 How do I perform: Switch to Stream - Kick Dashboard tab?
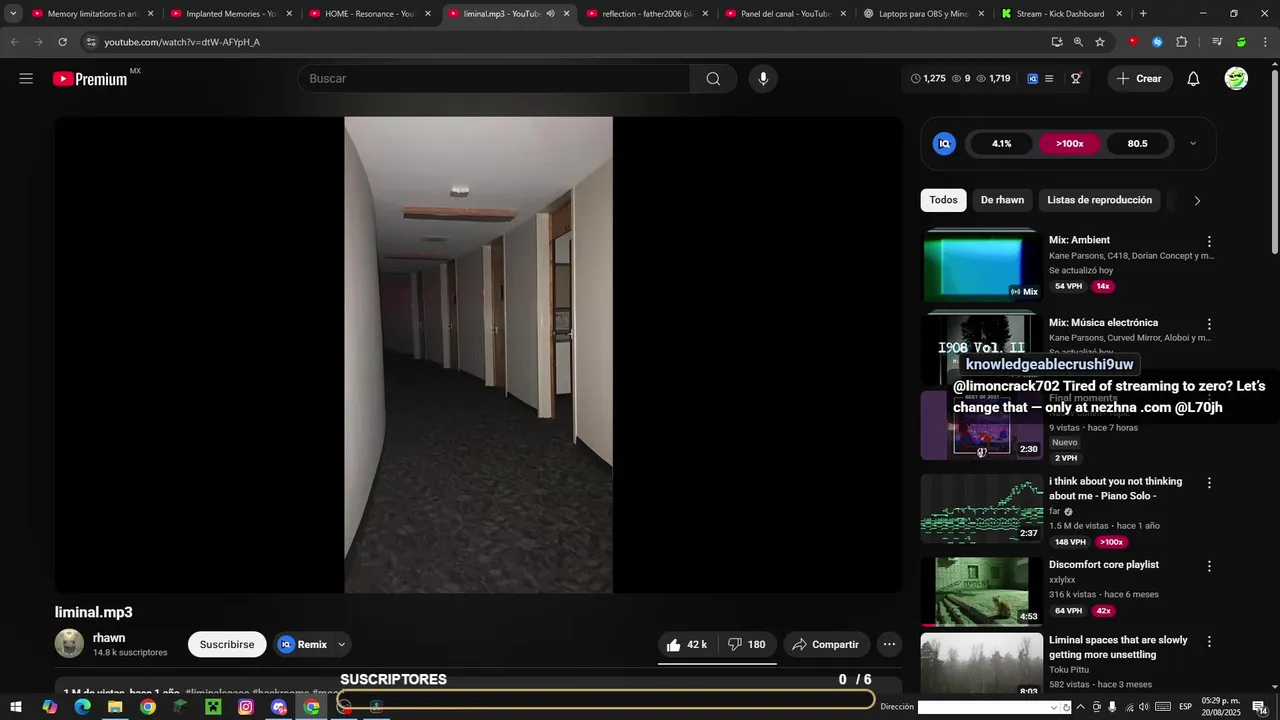[1061, 14]
